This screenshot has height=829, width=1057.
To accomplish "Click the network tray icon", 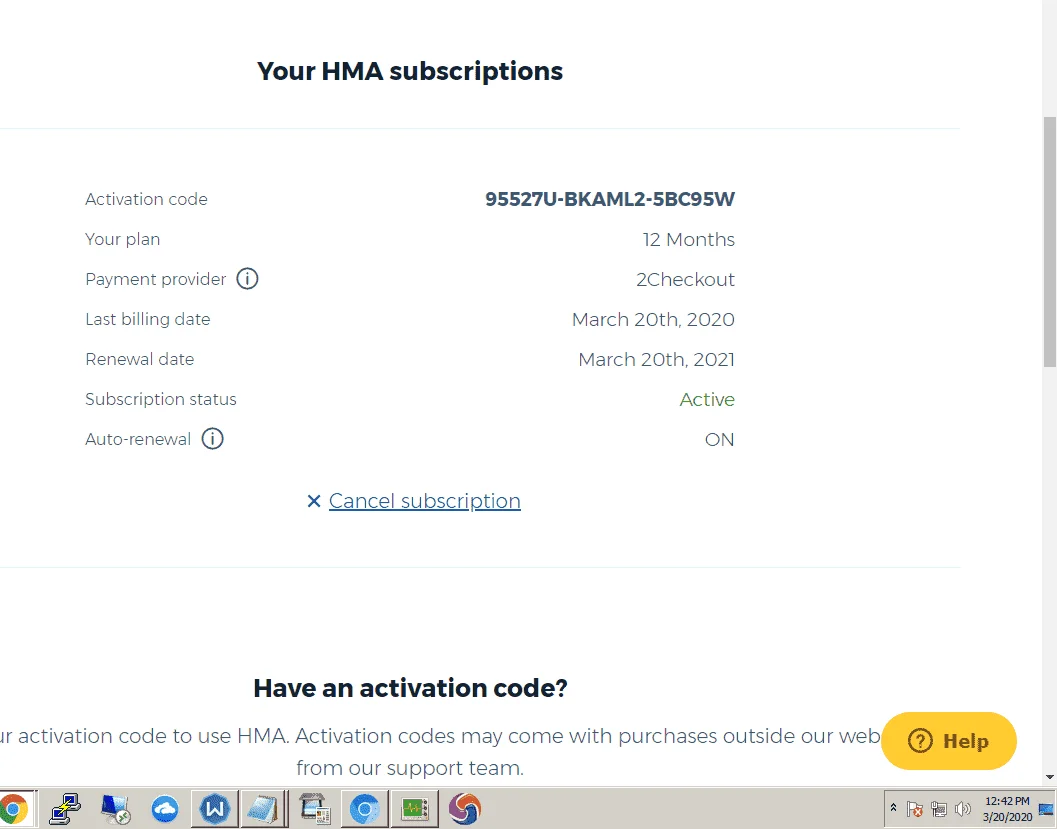I will 939,809.
